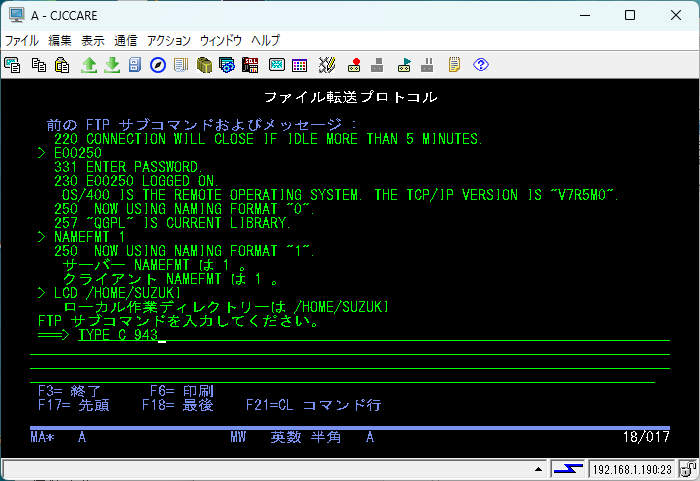Screen dimensions: 700x481
Task: Click the MA* status indicator
Action: [x=42, y=437]
